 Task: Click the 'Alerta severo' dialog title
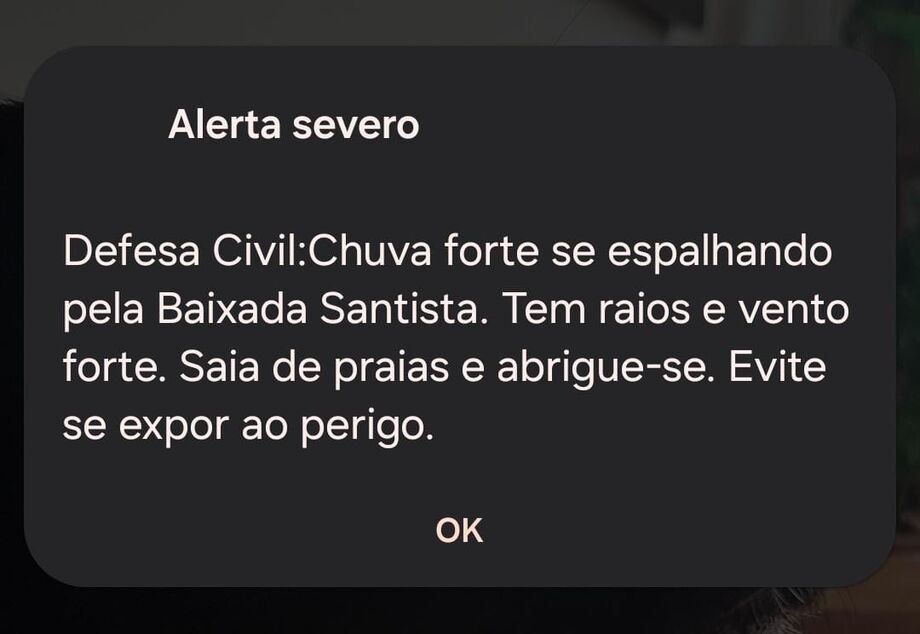point(293,125)
